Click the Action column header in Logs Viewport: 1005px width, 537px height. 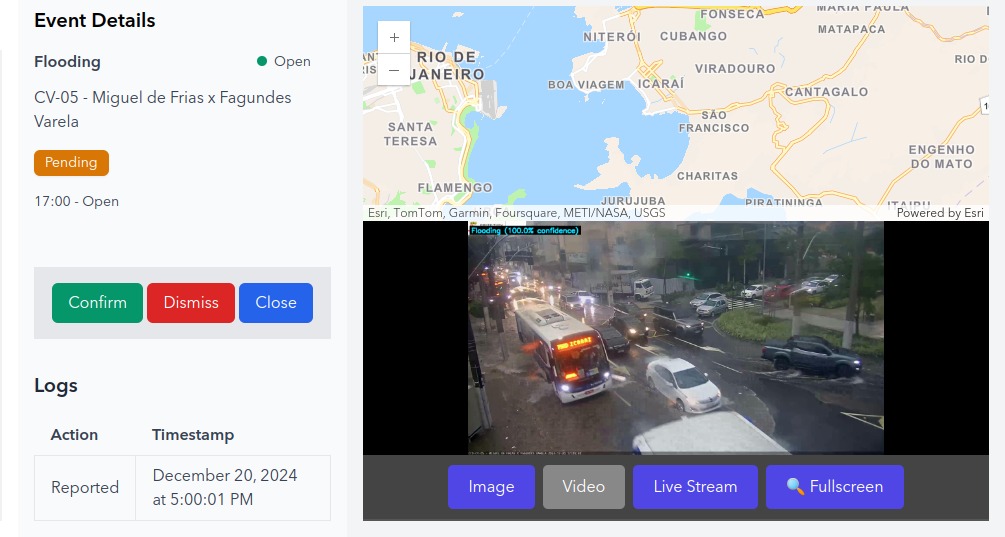(x=74, y=434)
